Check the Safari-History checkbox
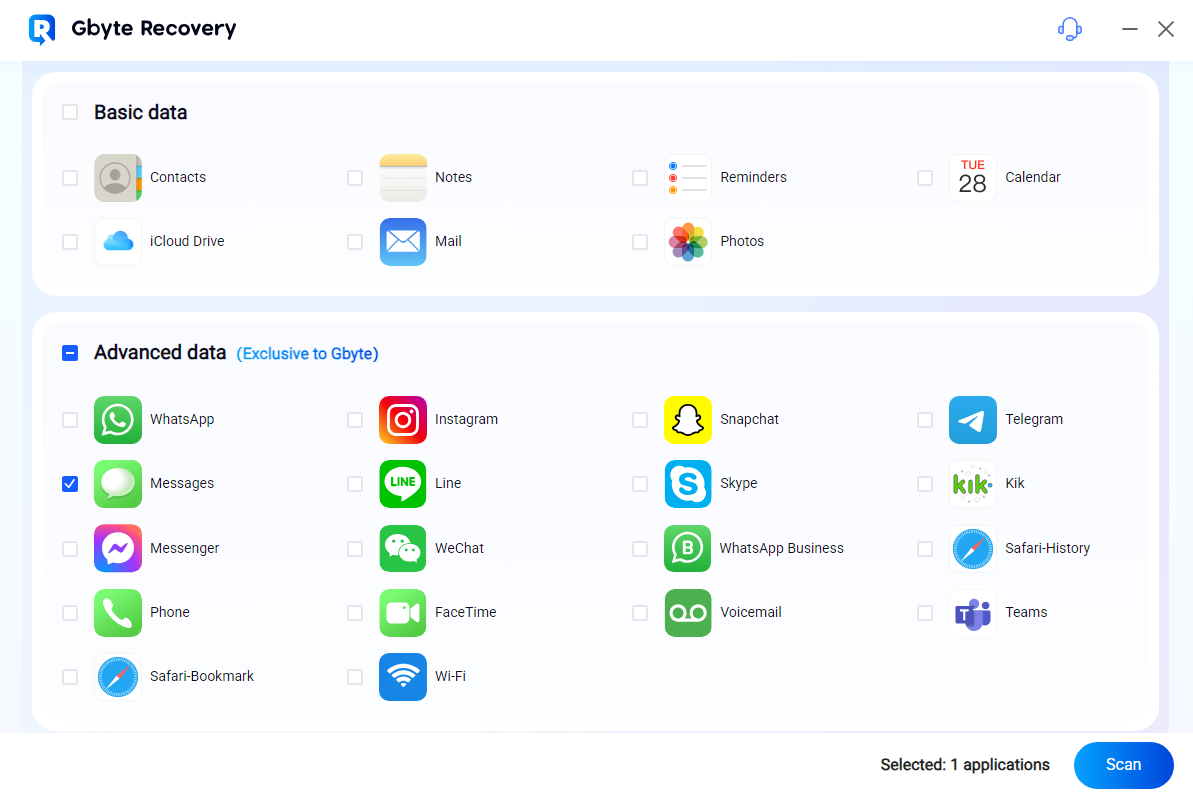 click(924, 549)
